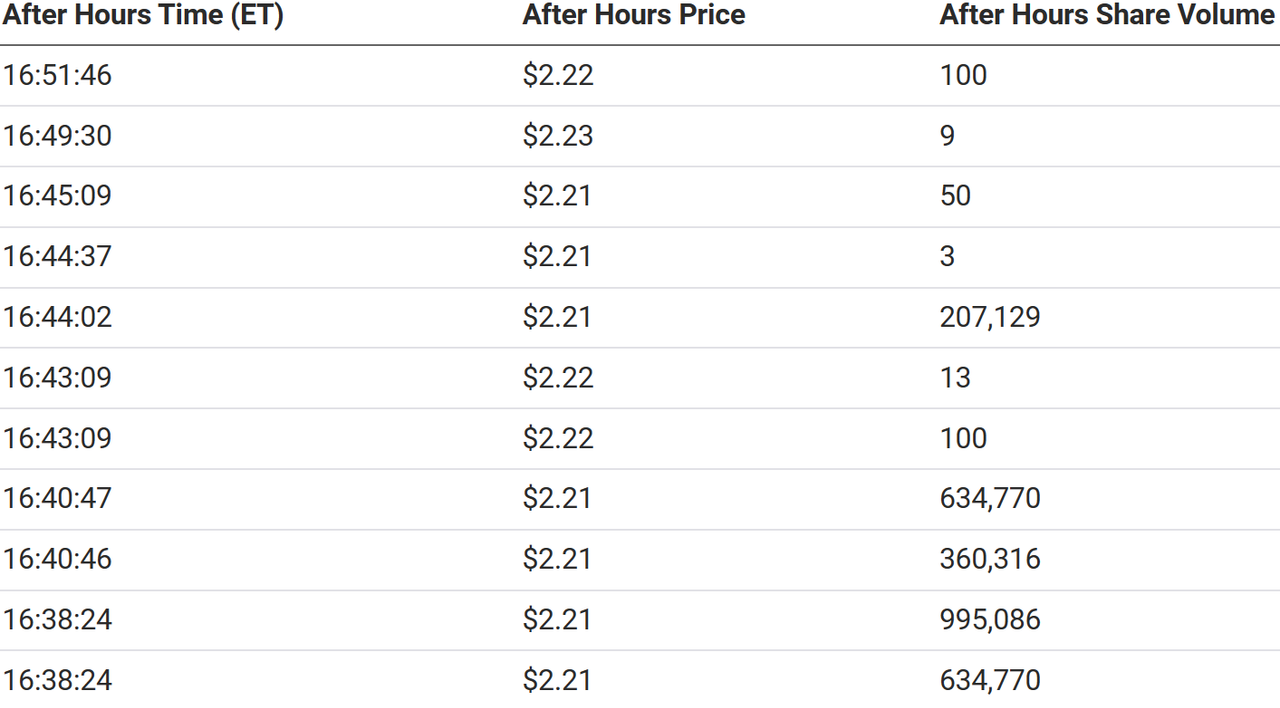Click the After Hours Share Volume header

tap(1107, 15)
